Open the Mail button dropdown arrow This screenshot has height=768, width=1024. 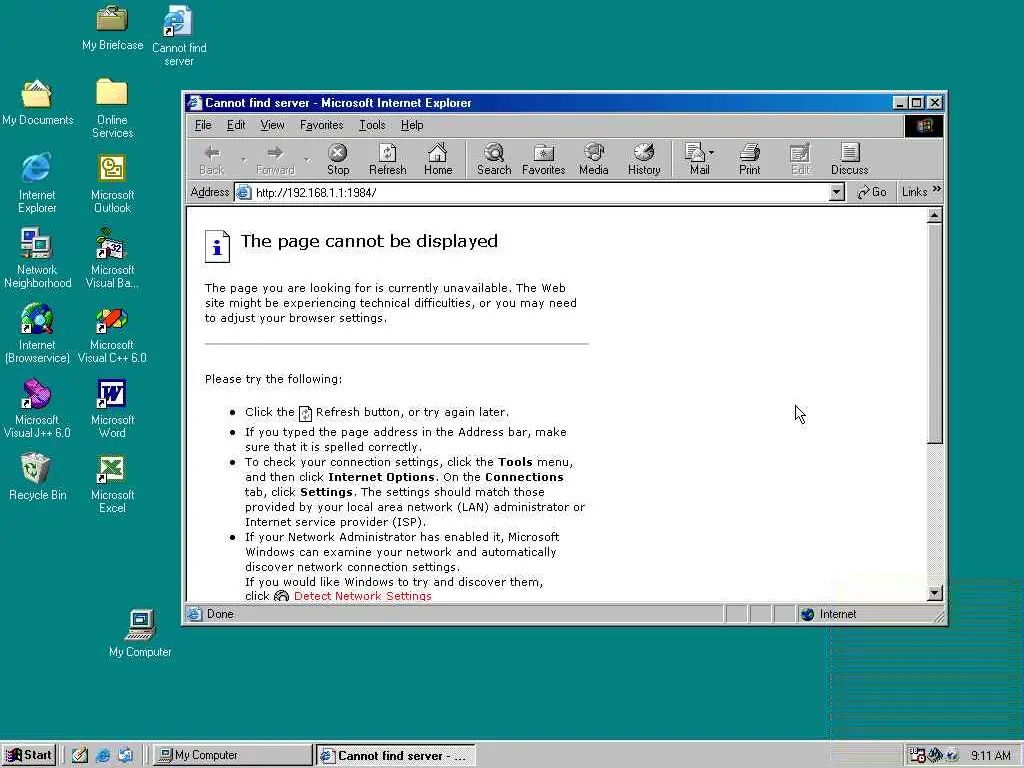(x=711, y=153)
